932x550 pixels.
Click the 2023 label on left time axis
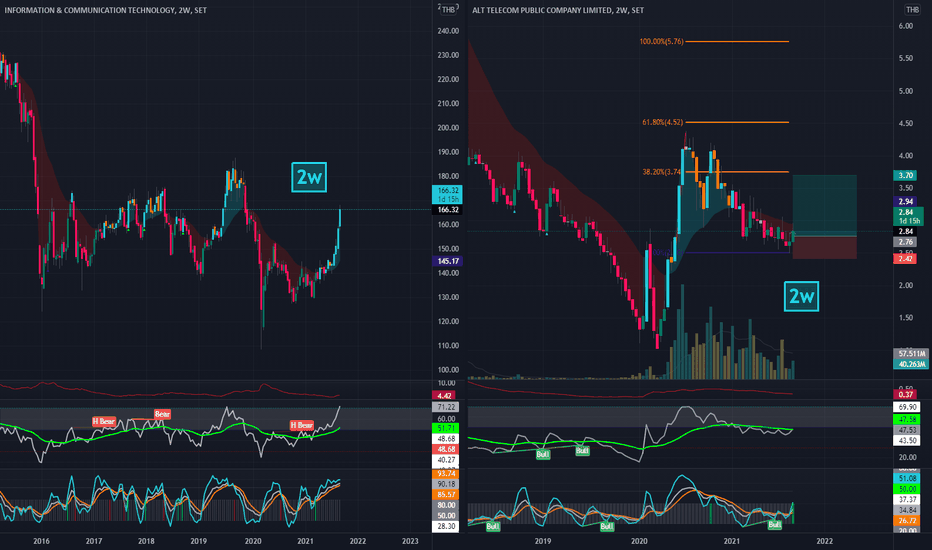(x=410, y=541)
